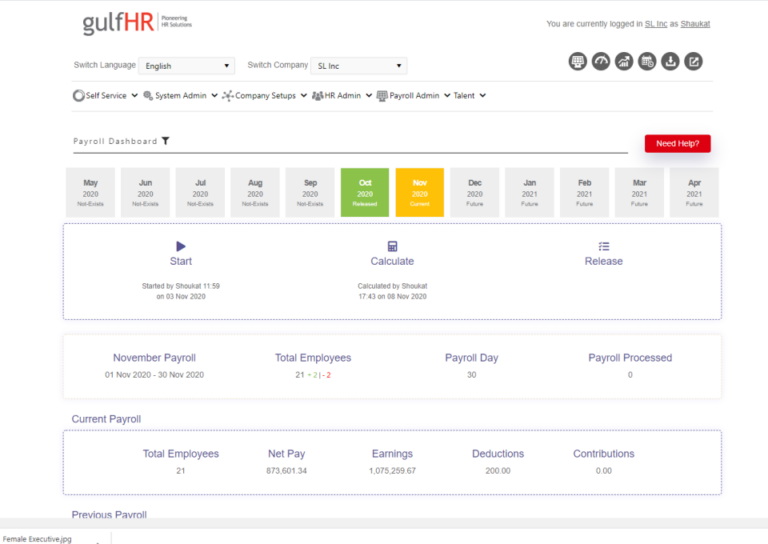Click the SL Inc company link

[656, 24]
